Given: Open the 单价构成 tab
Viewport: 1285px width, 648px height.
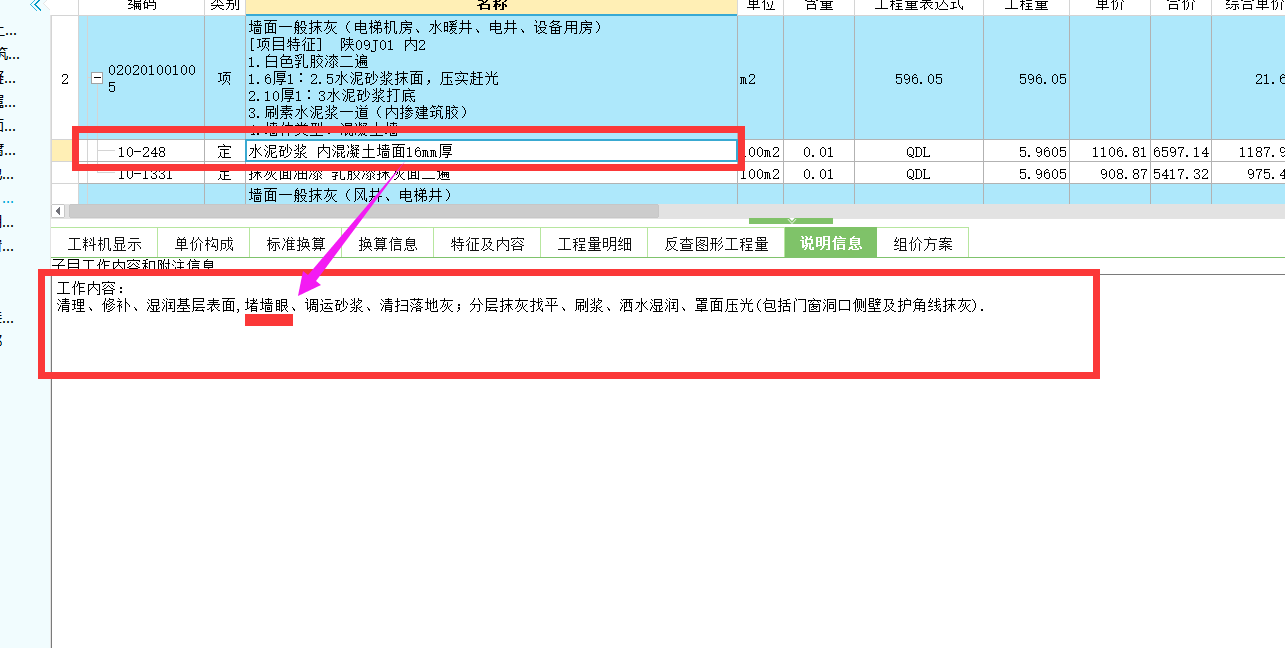Looking at the screenshot, I should (204, 243).
